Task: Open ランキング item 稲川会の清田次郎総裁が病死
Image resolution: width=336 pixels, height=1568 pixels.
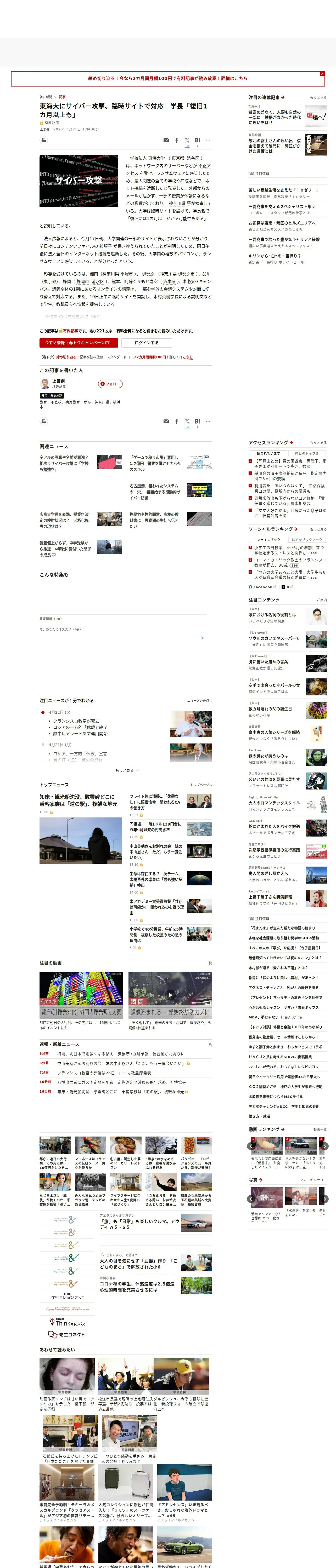Action: click(x=290, y=476)
